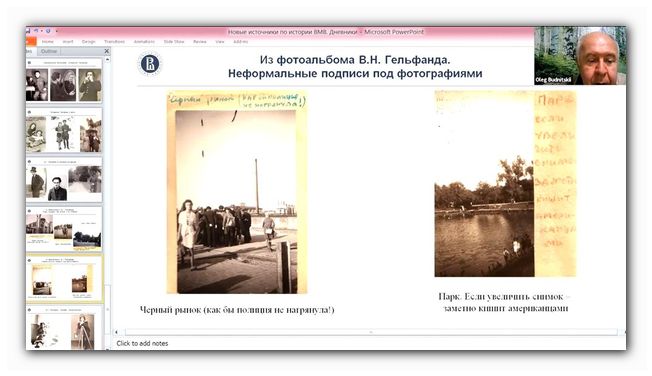Open the orange File tab

tap(31, 42)
